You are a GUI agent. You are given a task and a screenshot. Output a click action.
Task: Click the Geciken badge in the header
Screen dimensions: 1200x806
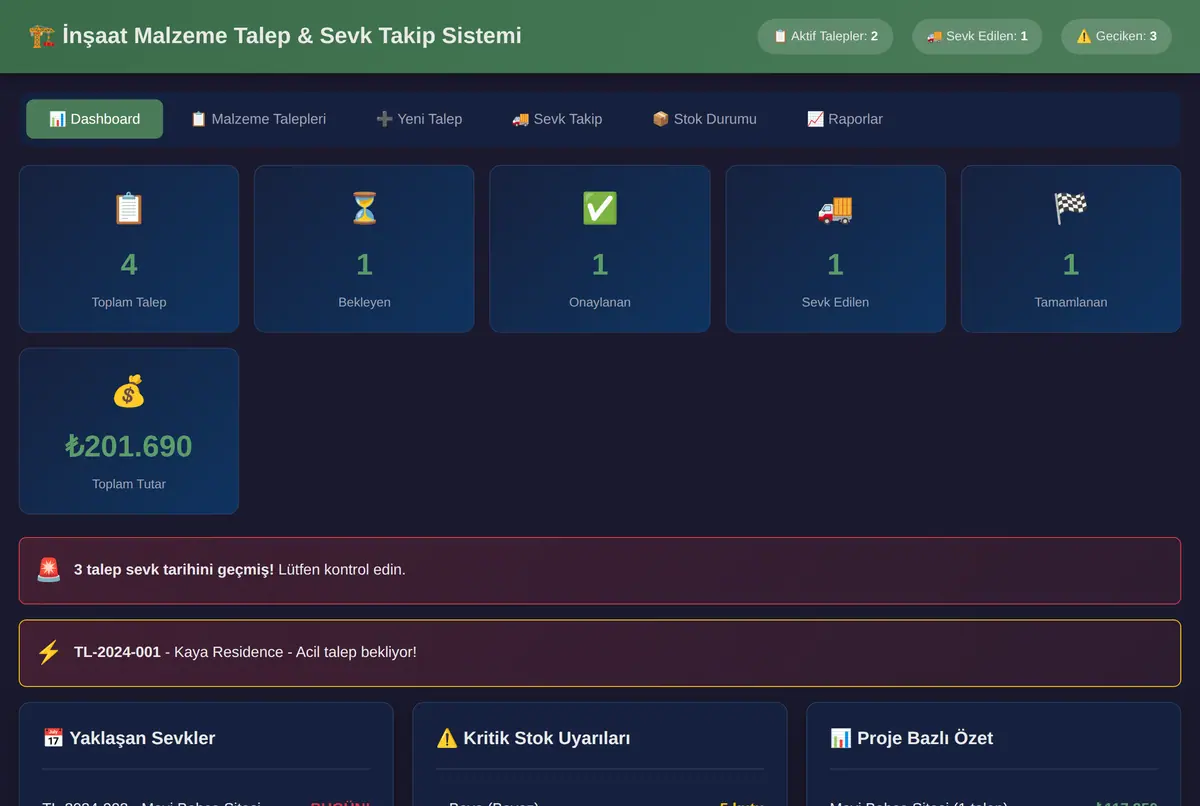click(1116, 36)
